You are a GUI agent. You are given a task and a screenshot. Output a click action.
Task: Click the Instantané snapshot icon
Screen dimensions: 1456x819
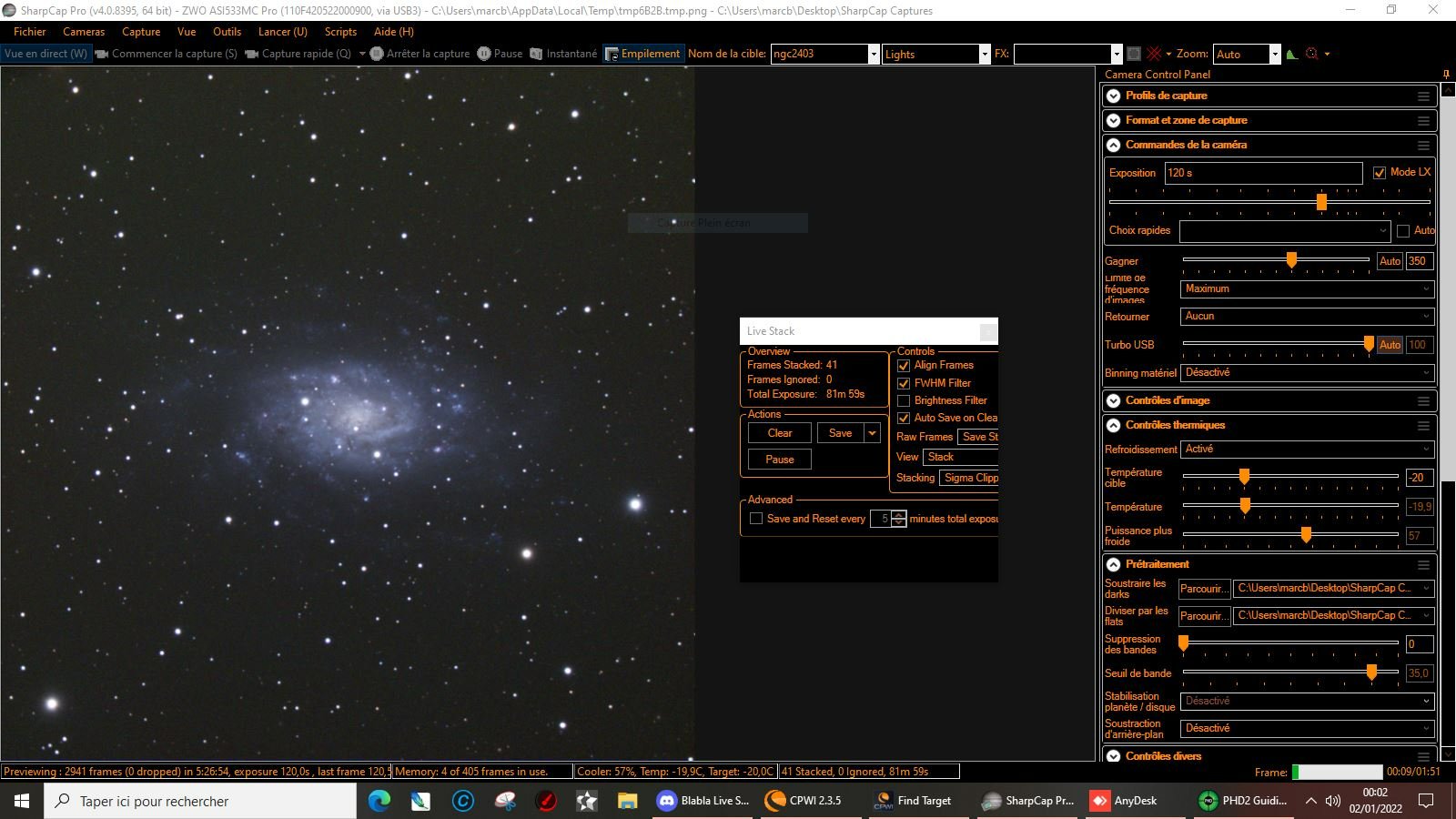536,54
